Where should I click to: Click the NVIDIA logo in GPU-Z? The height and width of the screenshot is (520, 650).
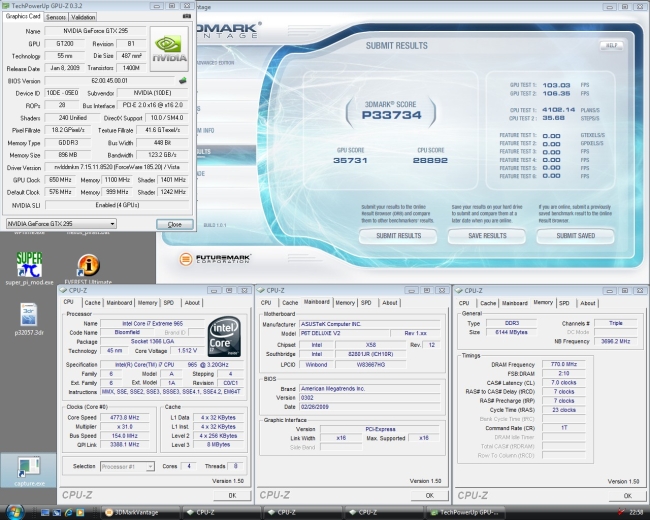click(169, 49)
